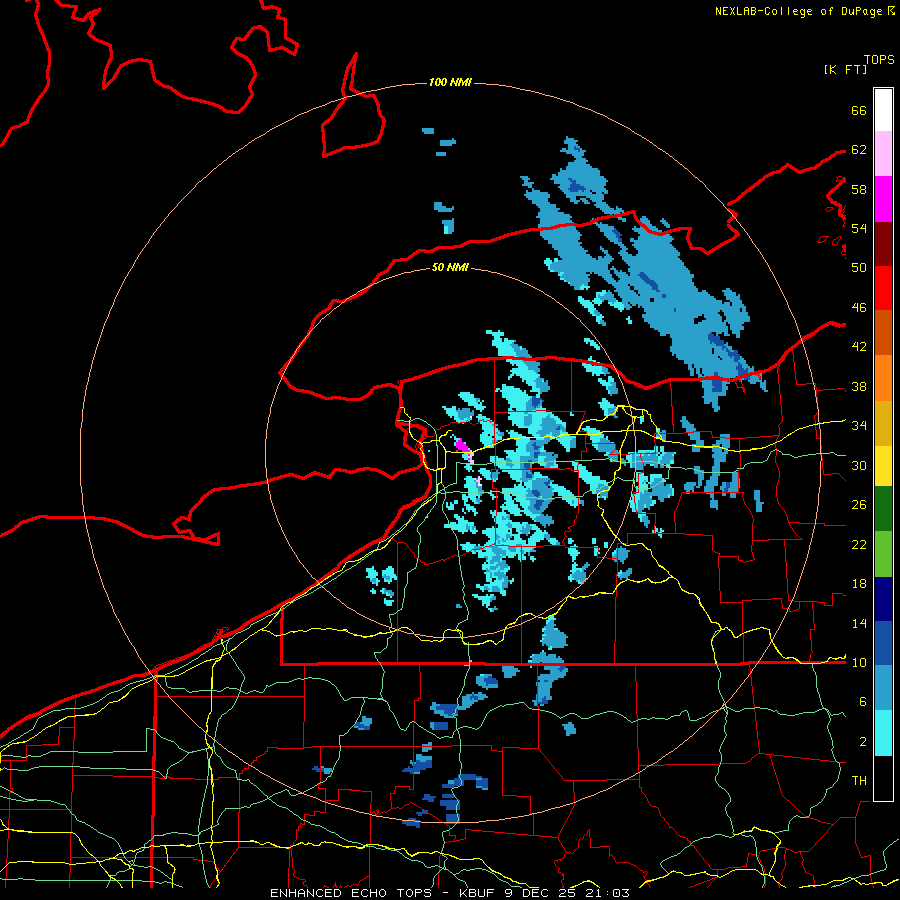Click the '58' legend value

click(x=859, y=189)
